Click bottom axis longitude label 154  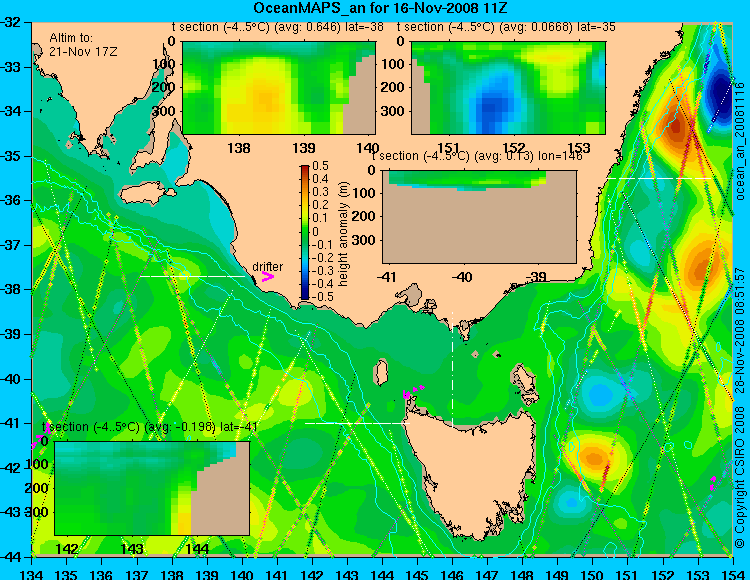(733, 574)
